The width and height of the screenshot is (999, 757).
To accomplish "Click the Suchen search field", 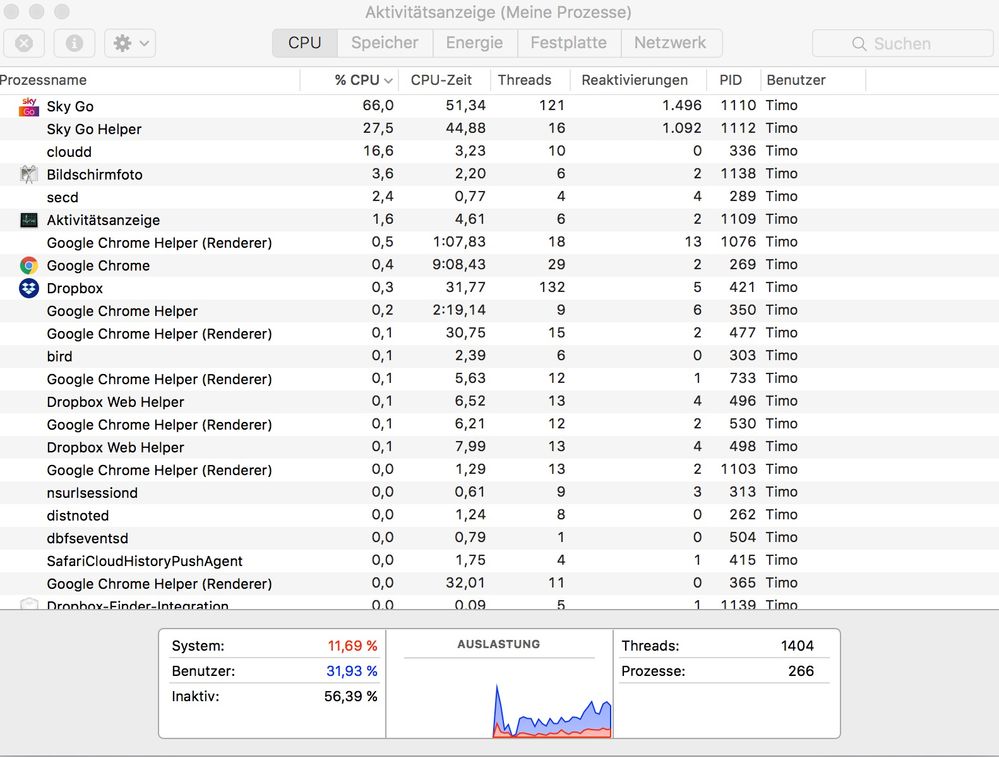I will pos(902,43).
